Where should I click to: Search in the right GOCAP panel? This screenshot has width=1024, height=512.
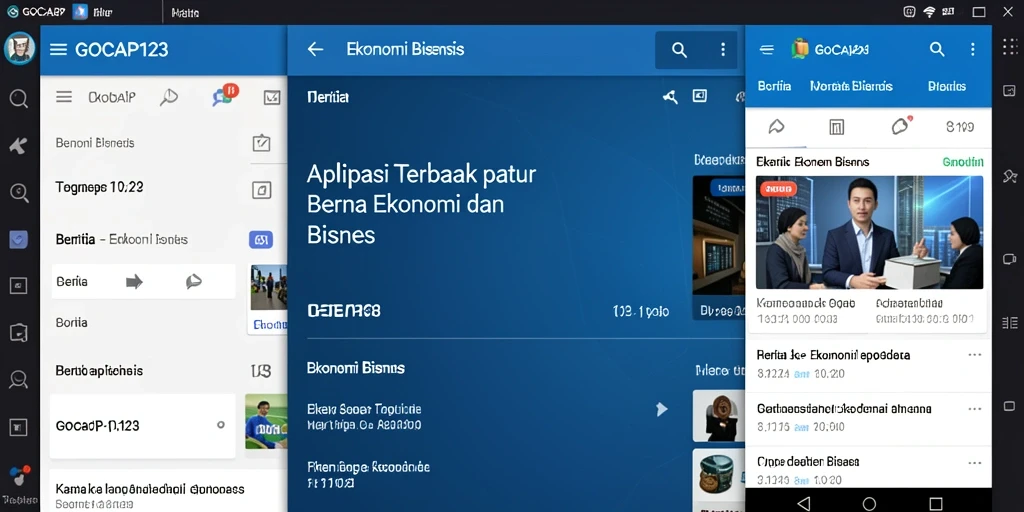tap(937, 49)
